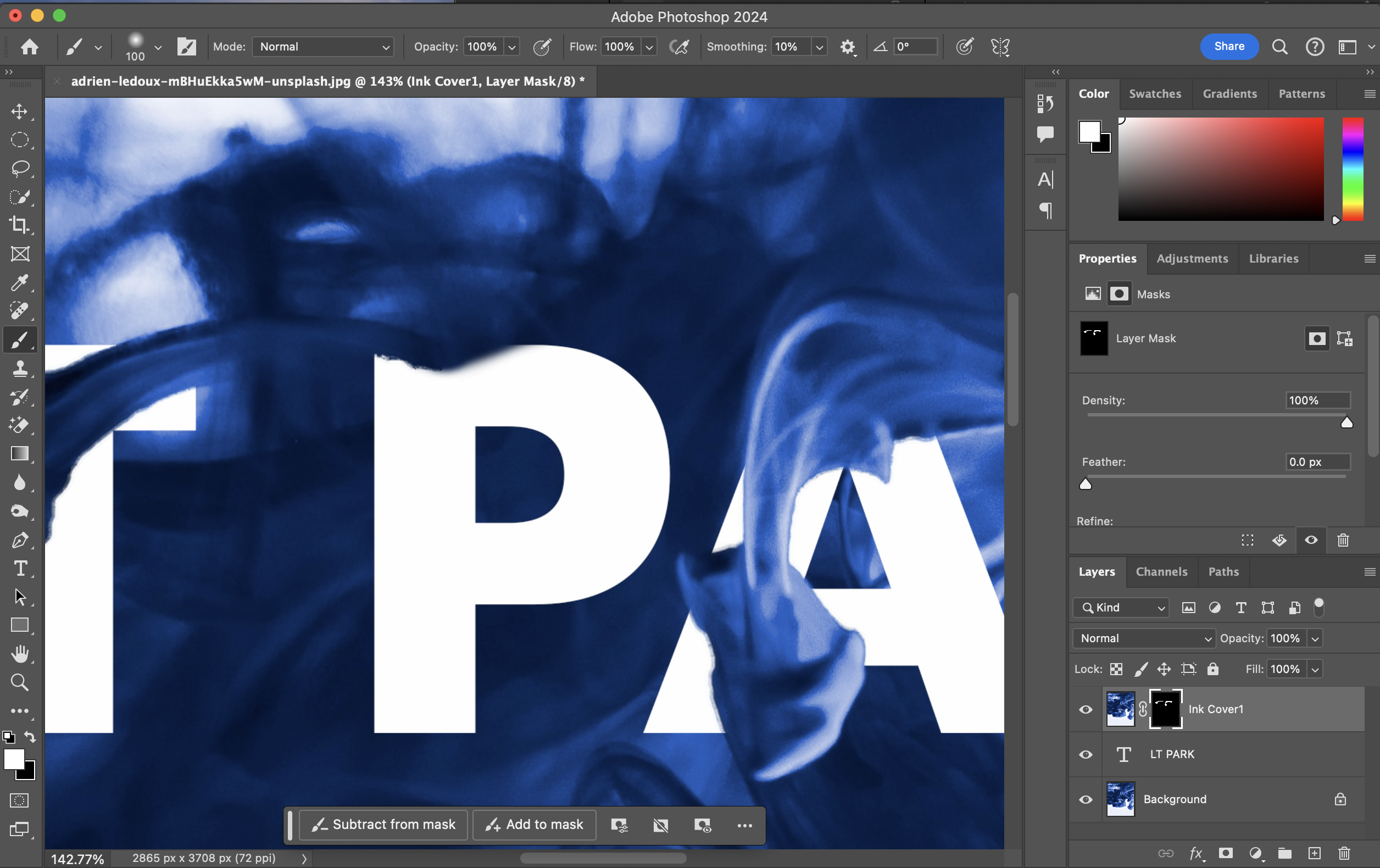Click the blue Share button
The image size is (1380, 868).
(1229, 46)
